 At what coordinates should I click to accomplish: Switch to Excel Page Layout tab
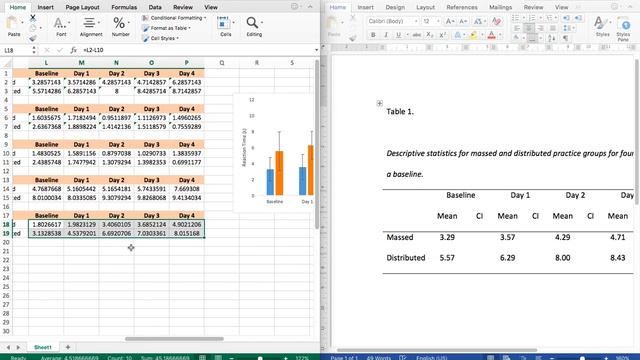coord(82,7)
